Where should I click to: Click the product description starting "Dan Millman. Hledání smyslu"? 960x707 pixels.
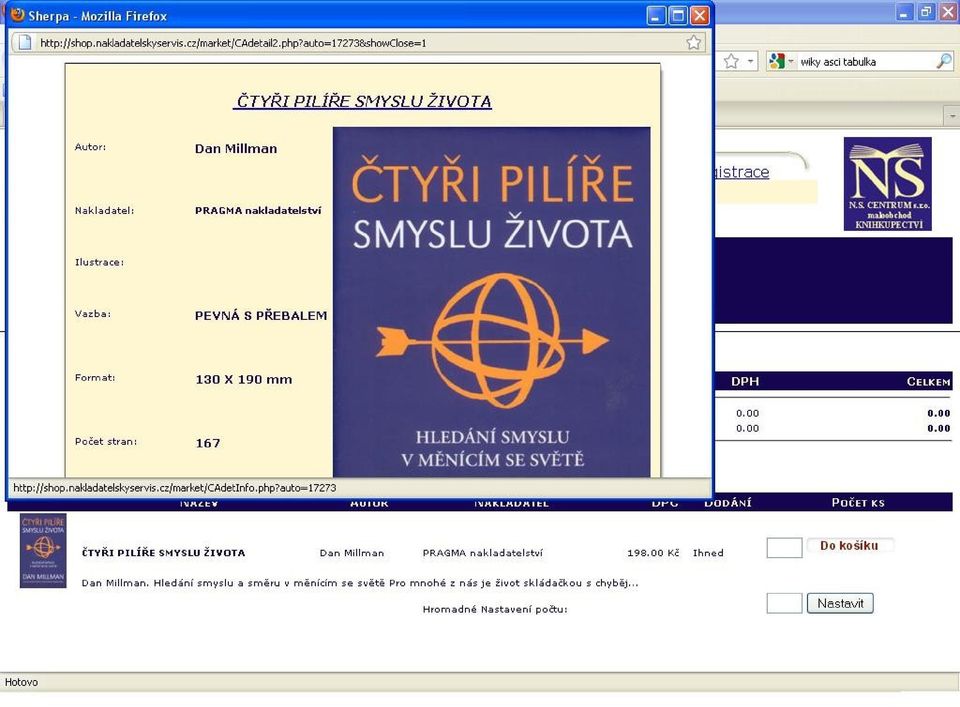pyautogui.click(x=360, y=583)
